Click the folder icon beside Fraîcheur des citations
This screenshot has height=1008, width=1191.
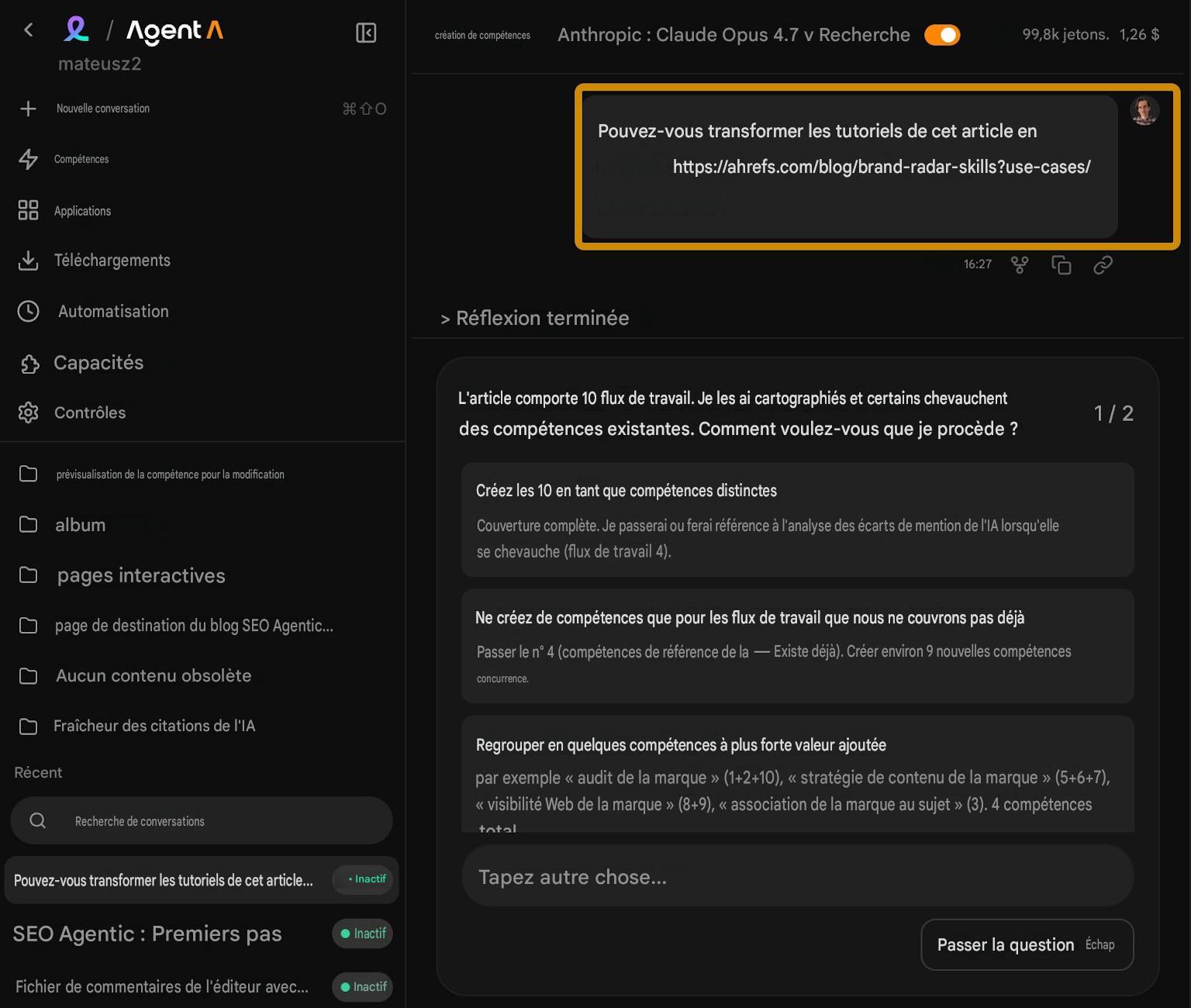(28, 727)
